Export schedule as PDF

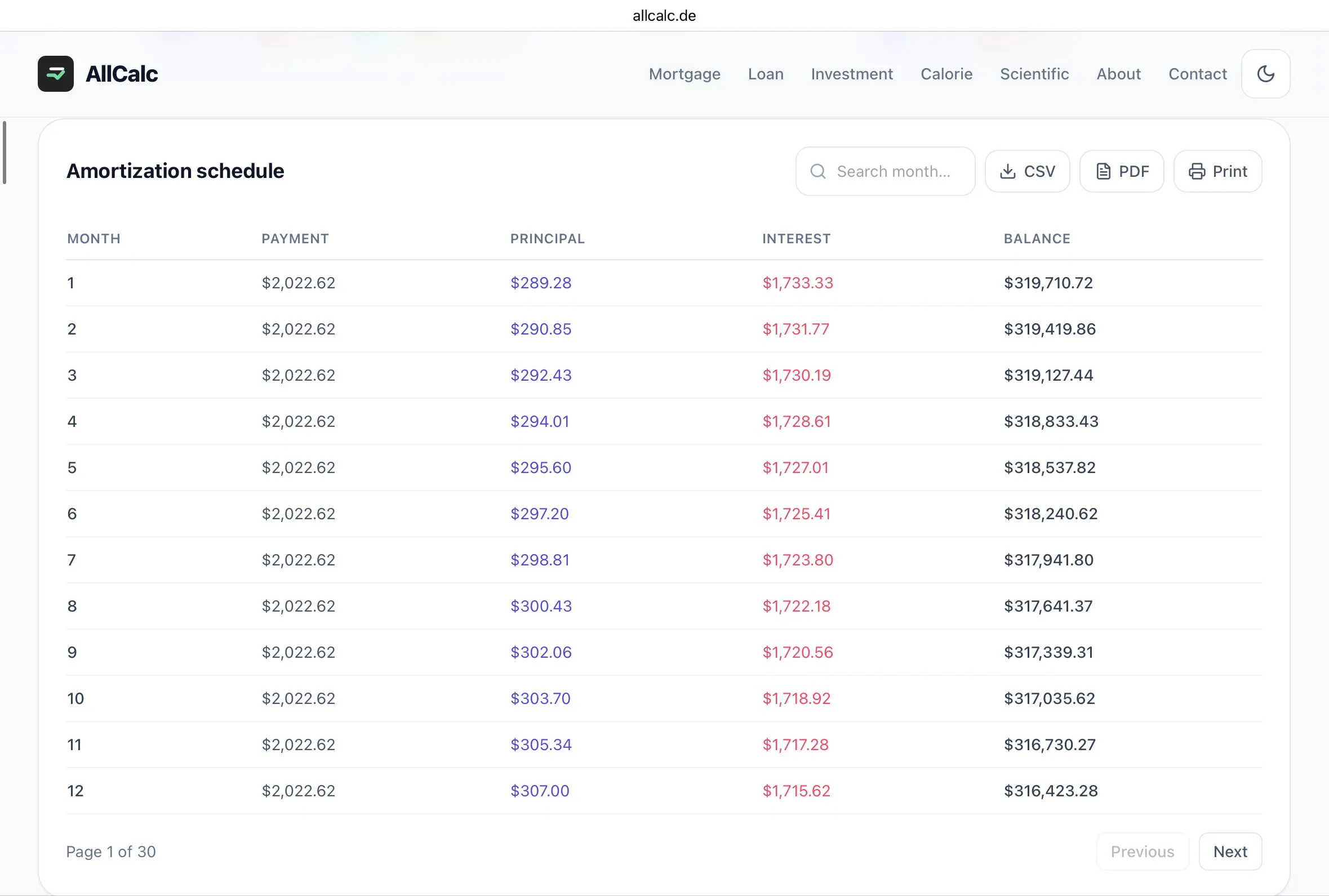(x=1122, y=171)
